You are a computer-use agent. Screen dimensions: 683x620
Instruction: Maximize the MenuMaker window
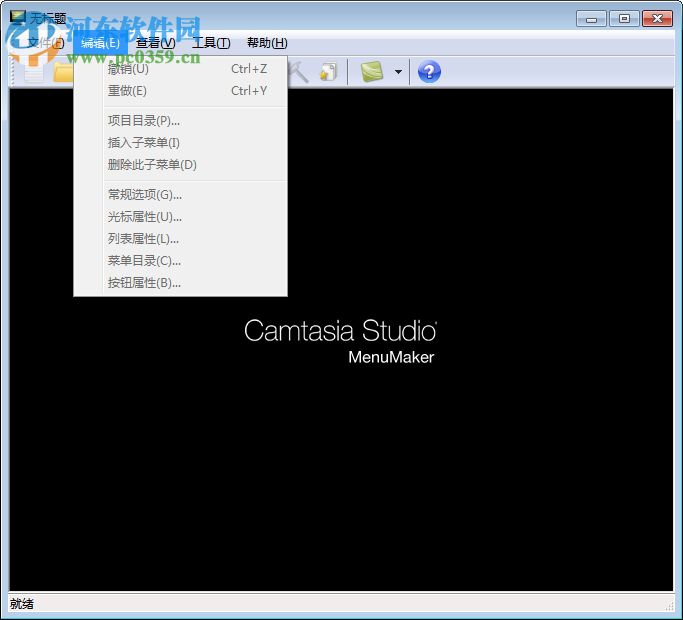pos(624,19)
